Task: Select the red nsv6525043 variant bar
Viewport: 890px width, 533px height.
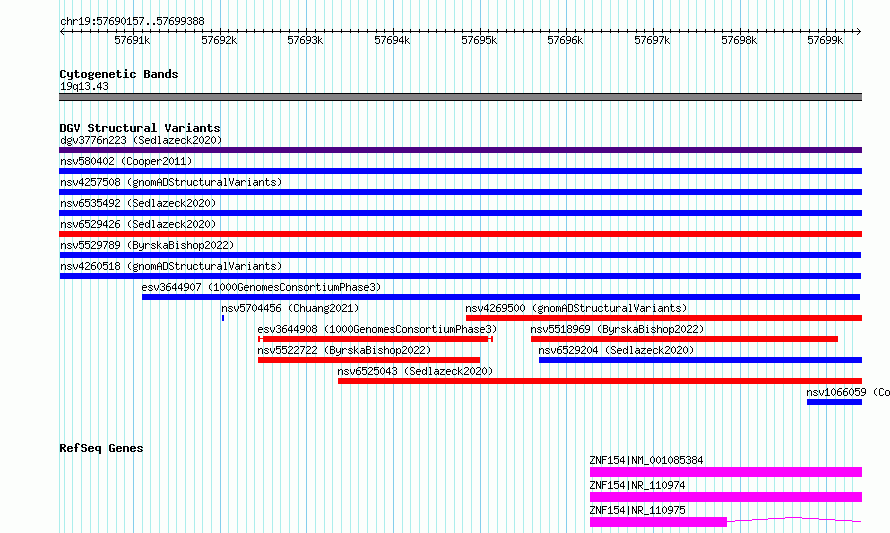Action: pyautogui.click(x=600, y=381)
